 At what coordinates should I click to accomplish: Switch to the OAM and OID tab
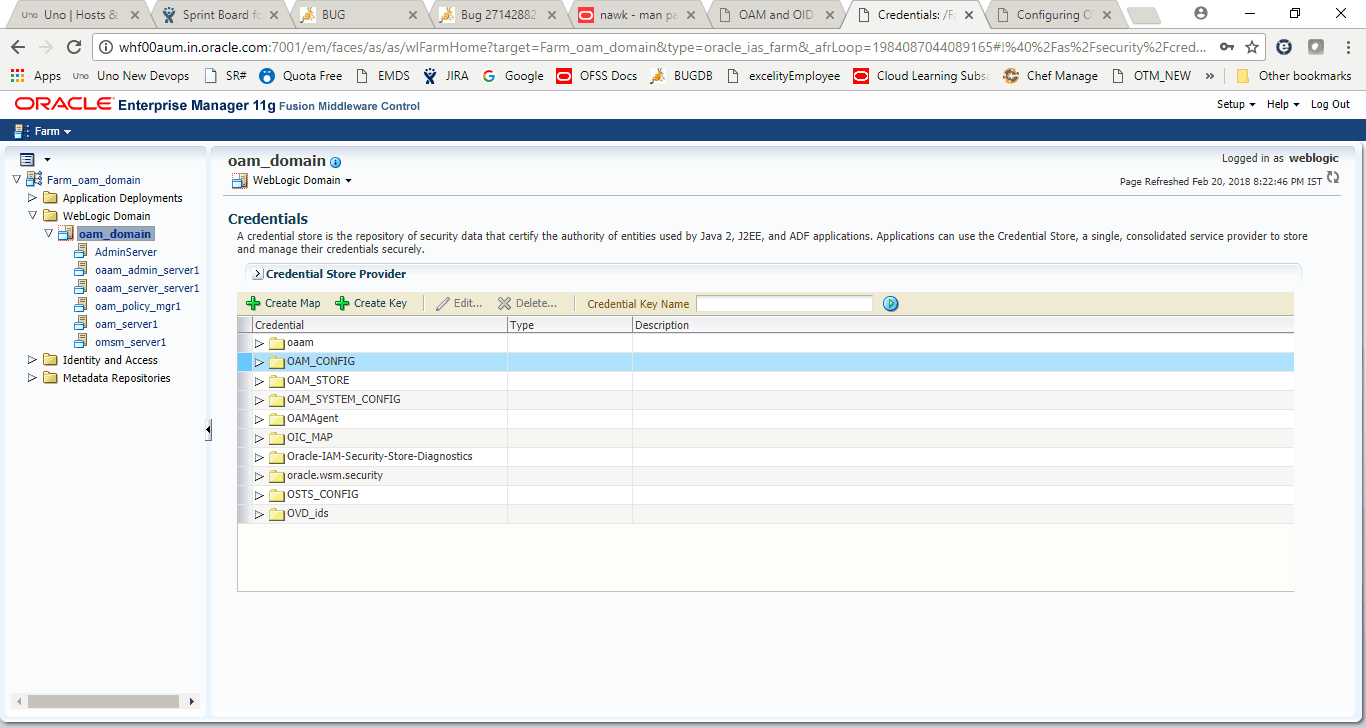(776, 15)
